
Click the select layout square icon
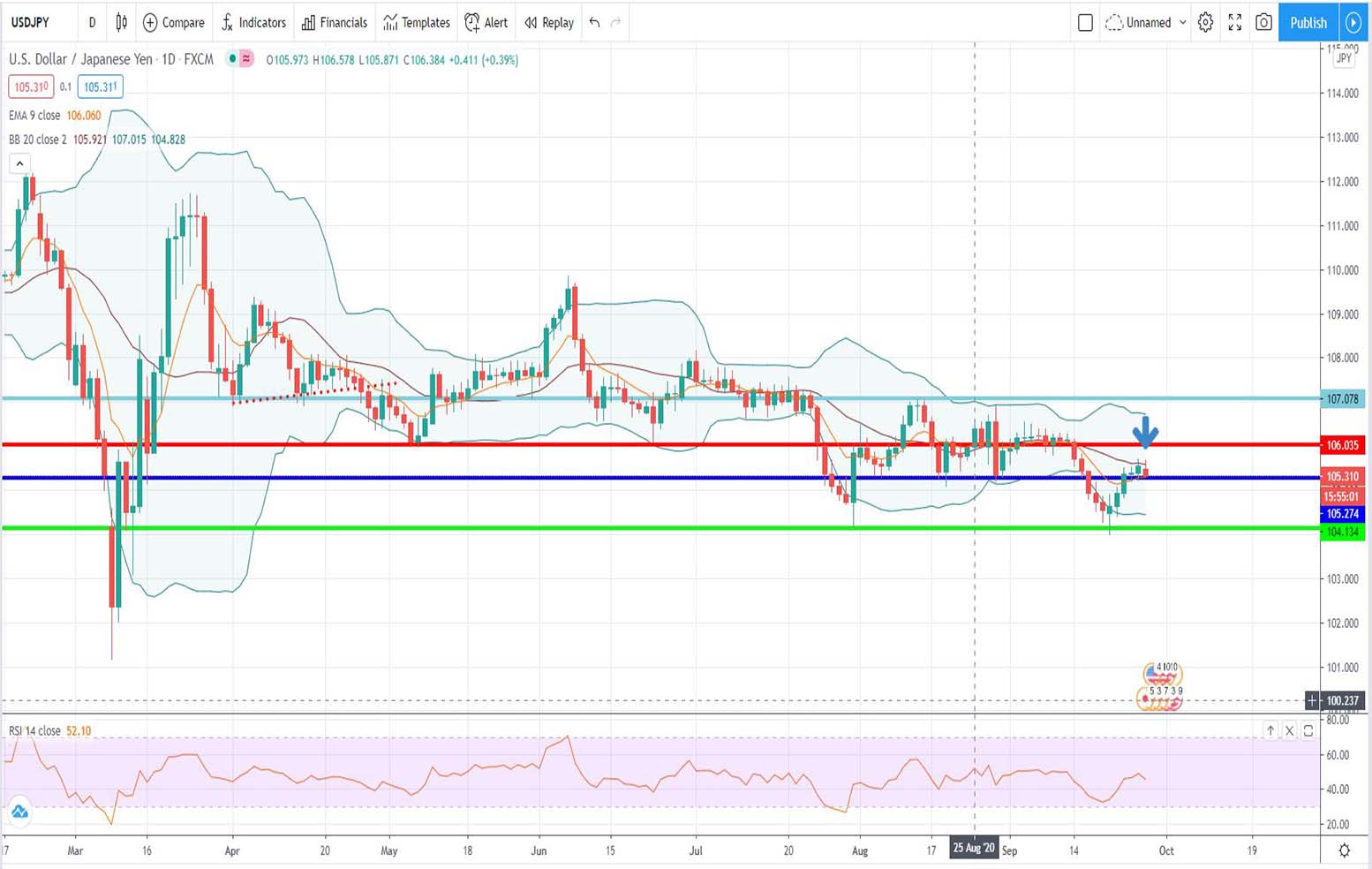coord(1085,22)
